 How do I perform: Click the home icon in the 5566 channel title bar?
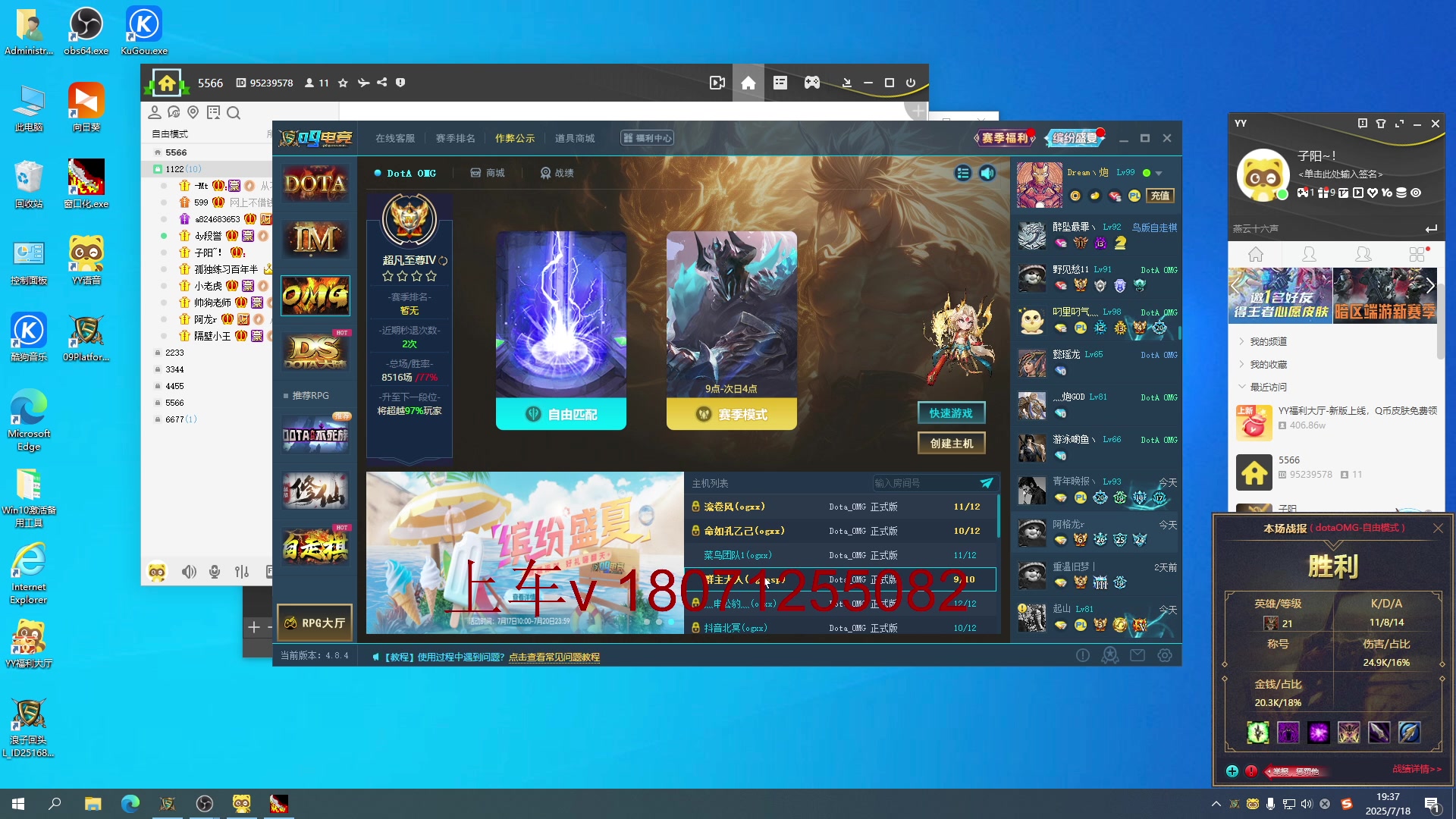click(748, 83)
